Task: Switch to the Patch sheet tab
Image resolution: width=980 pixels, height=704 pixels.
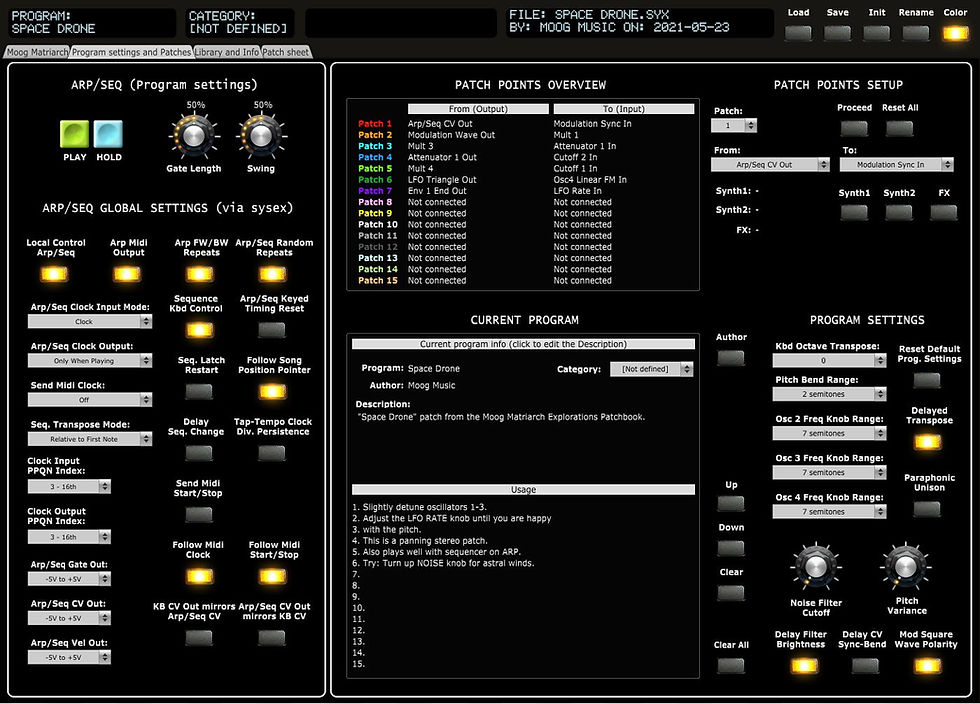Action: pyautogui.click(x=286, y=53)
